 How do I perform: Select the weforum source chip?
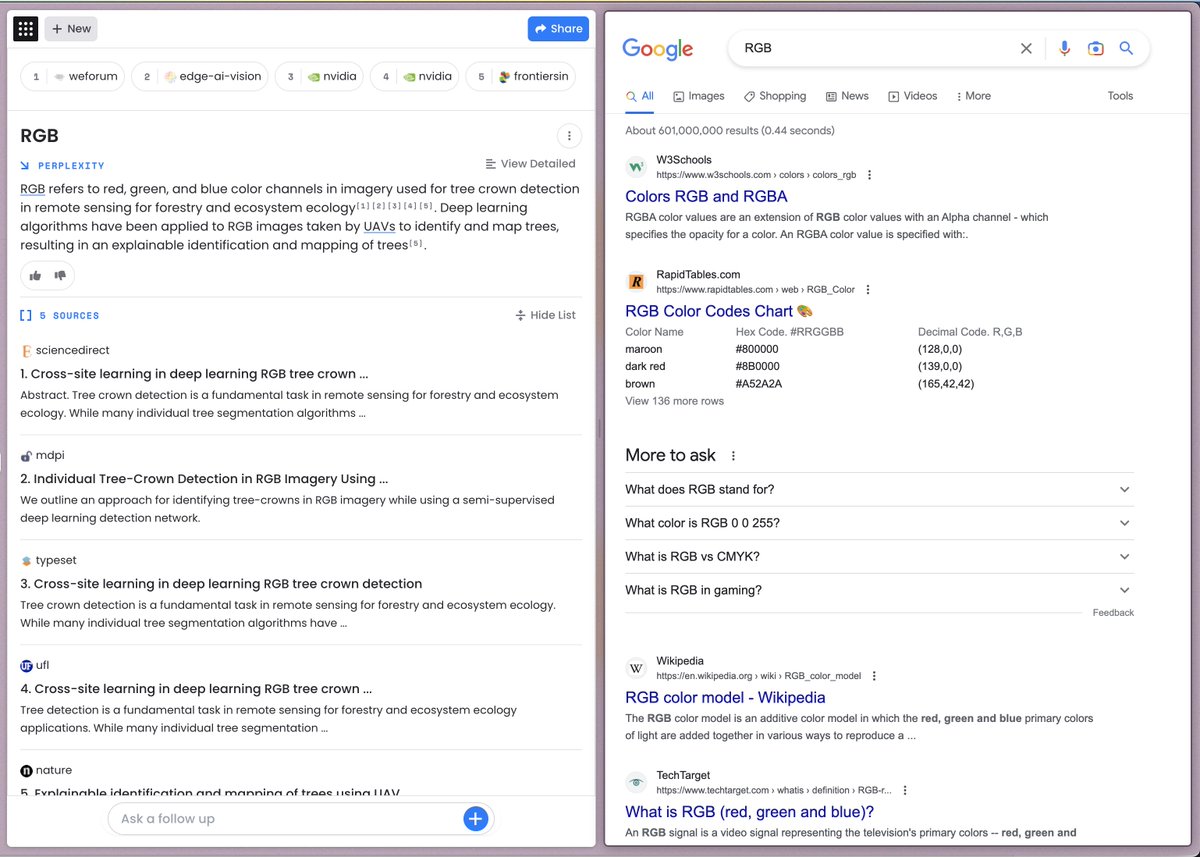click(71, 77)
